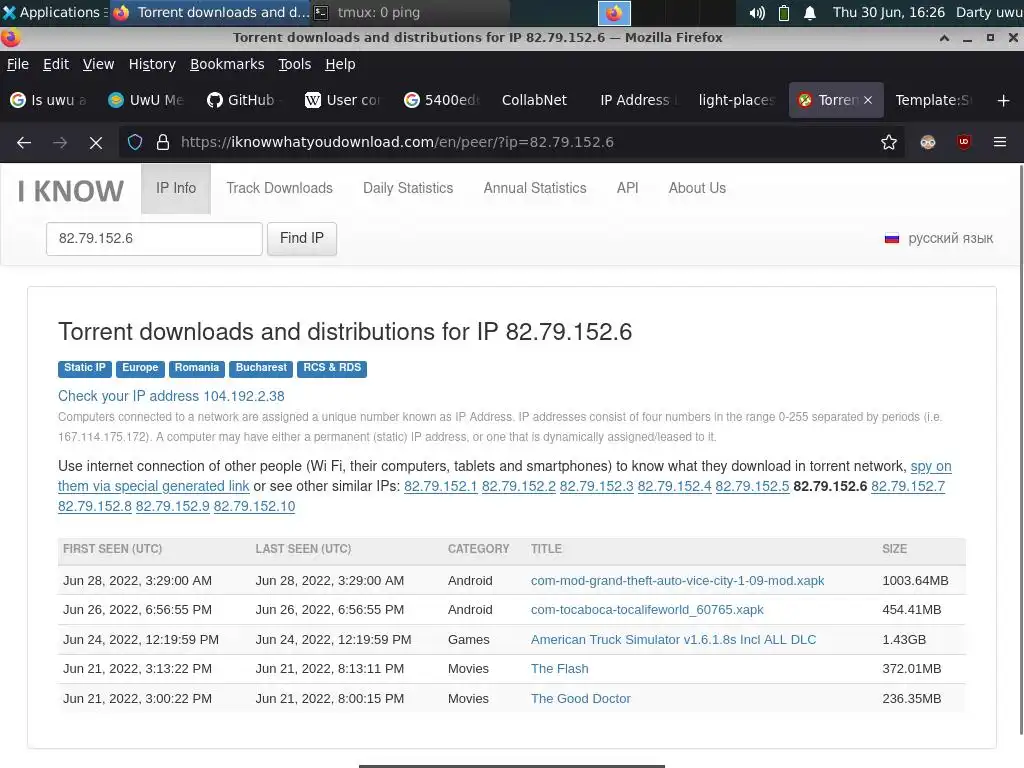Open 'Check your IP address 104.192.2.38' link
Image resolution: width=1024 pixels, height=768 pixels.
[171, 396]
